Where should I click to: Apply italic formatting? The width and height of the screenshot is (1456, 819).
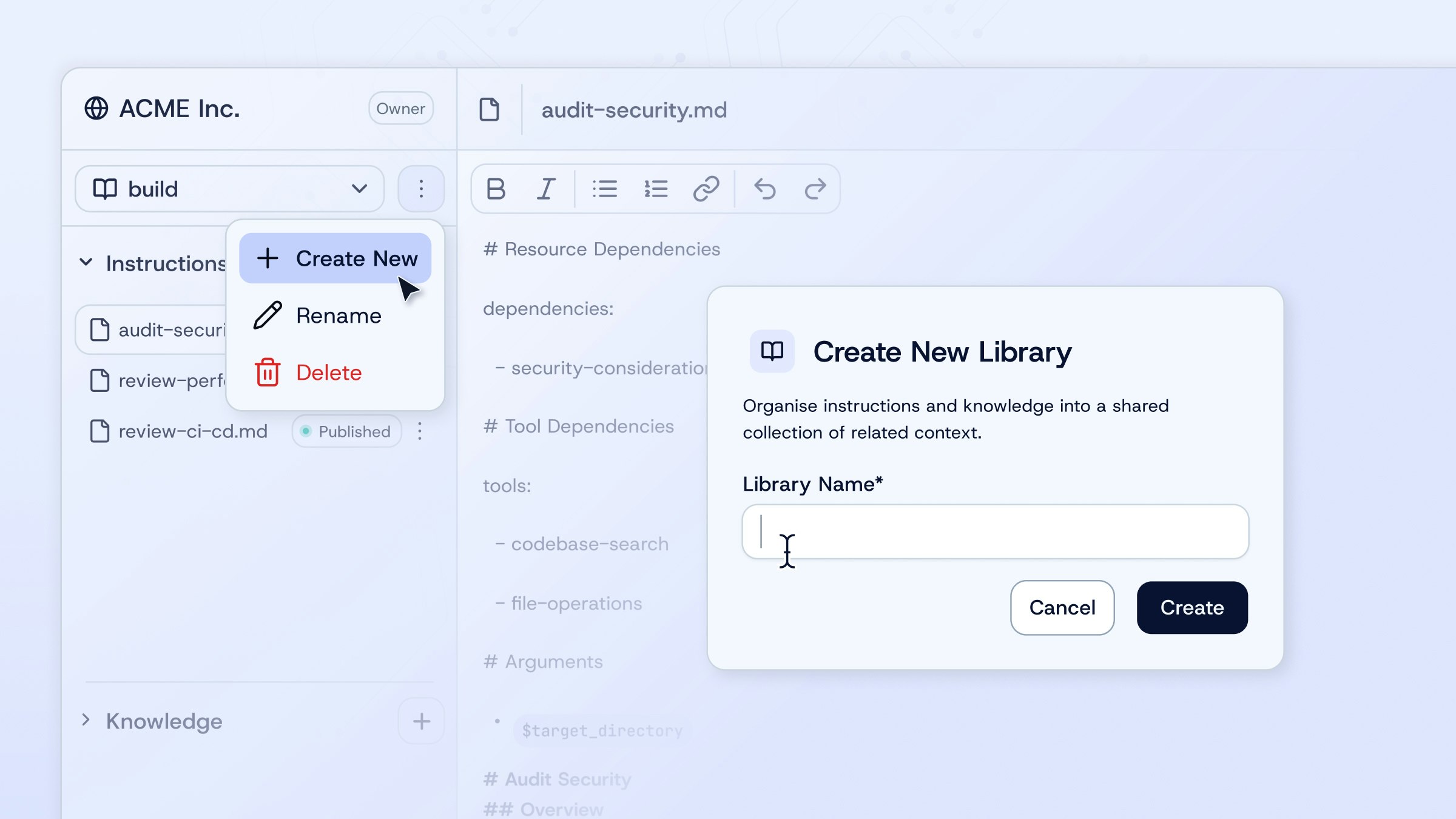pos(546,189)
